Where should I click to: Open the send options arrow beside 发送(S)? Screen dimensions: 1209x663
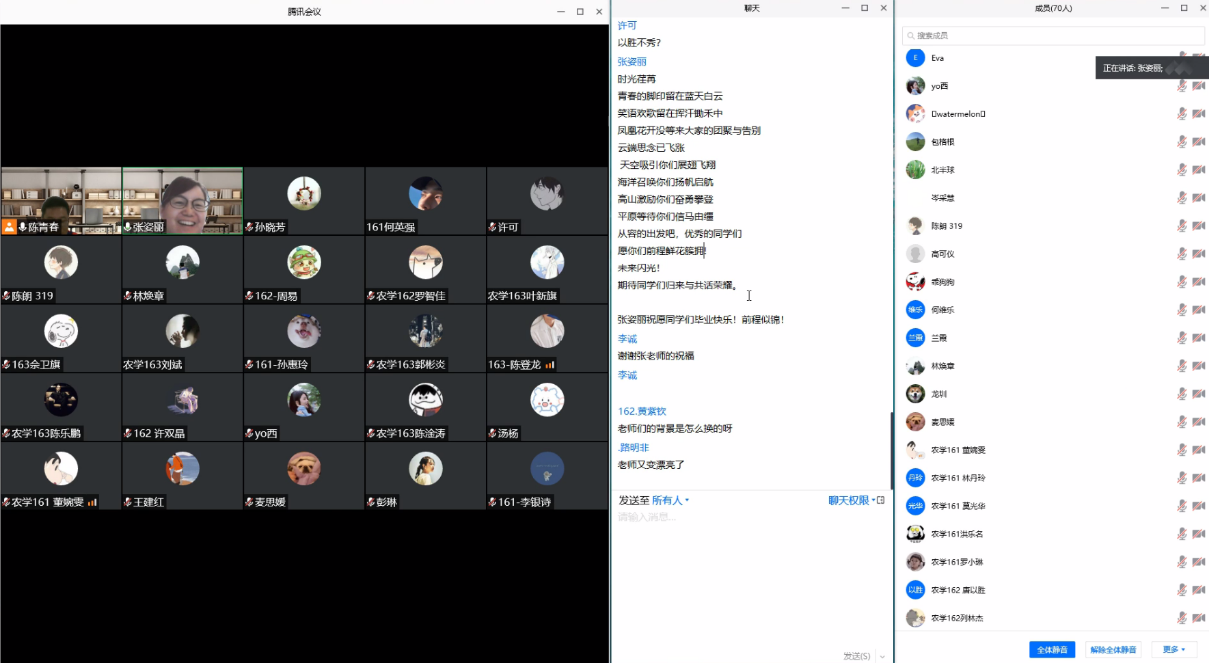point(881,656)
